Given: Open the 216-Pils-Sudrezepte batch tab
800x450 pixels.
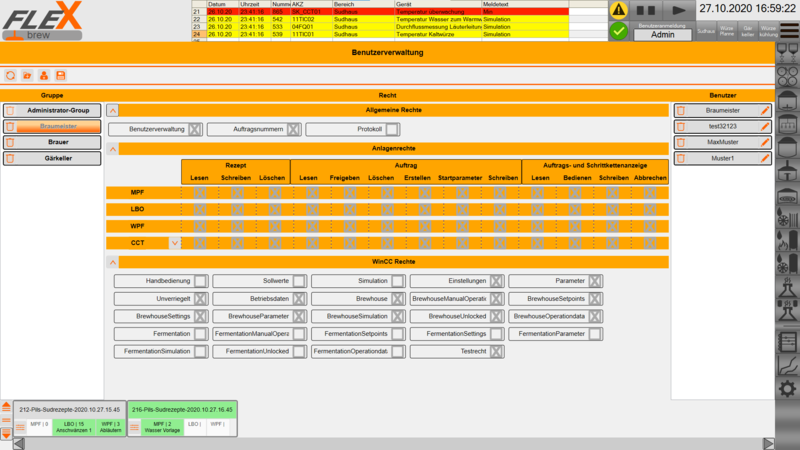Looking at the screenshot, I should click(181, 409).
